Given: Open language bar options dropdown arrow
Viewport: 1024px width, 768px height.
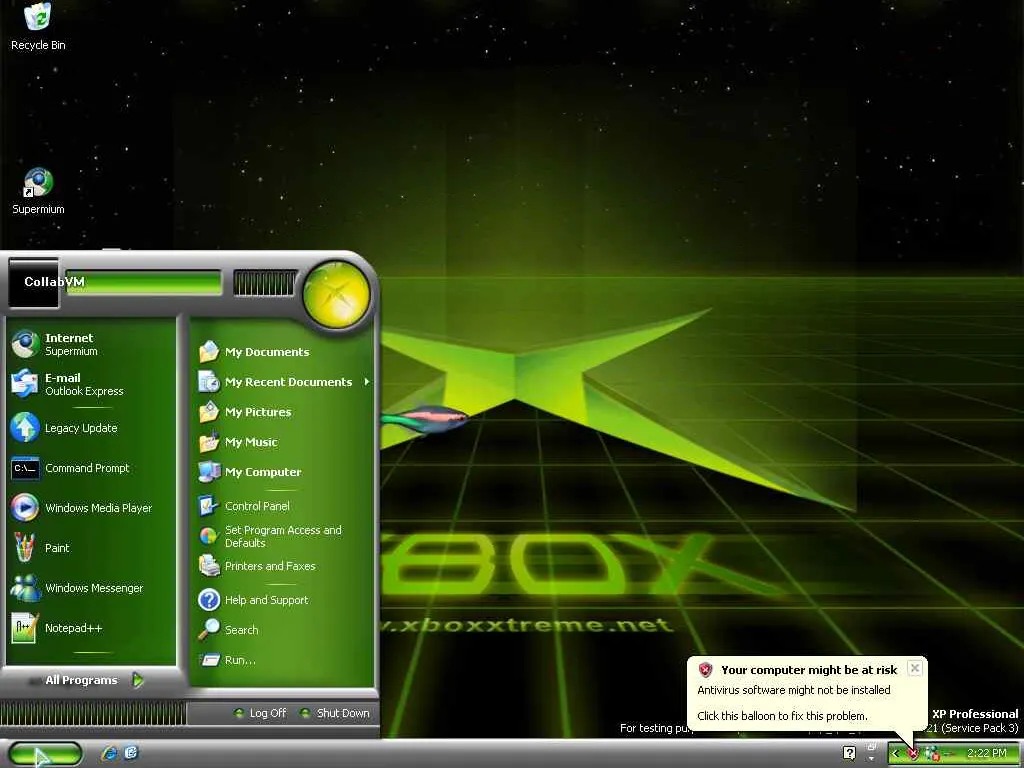Looking at the screenshot, I should click(x=871, y=759).
